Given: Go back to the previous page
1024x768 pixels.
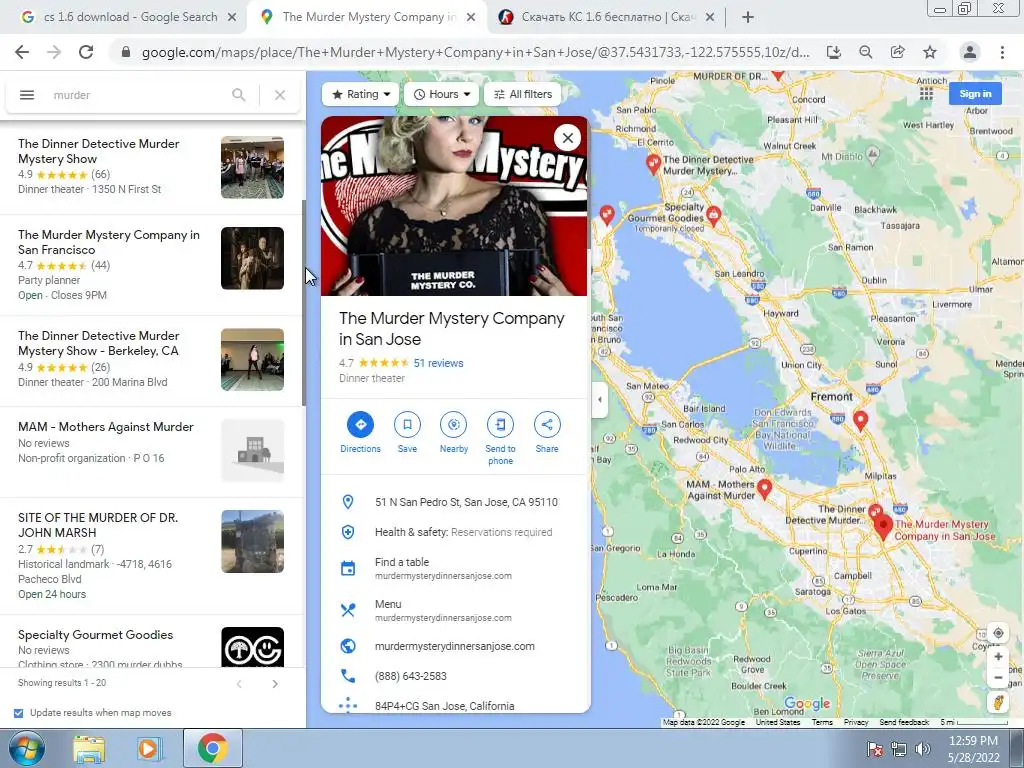Looking at the screenshot, I should pos(22,52).
